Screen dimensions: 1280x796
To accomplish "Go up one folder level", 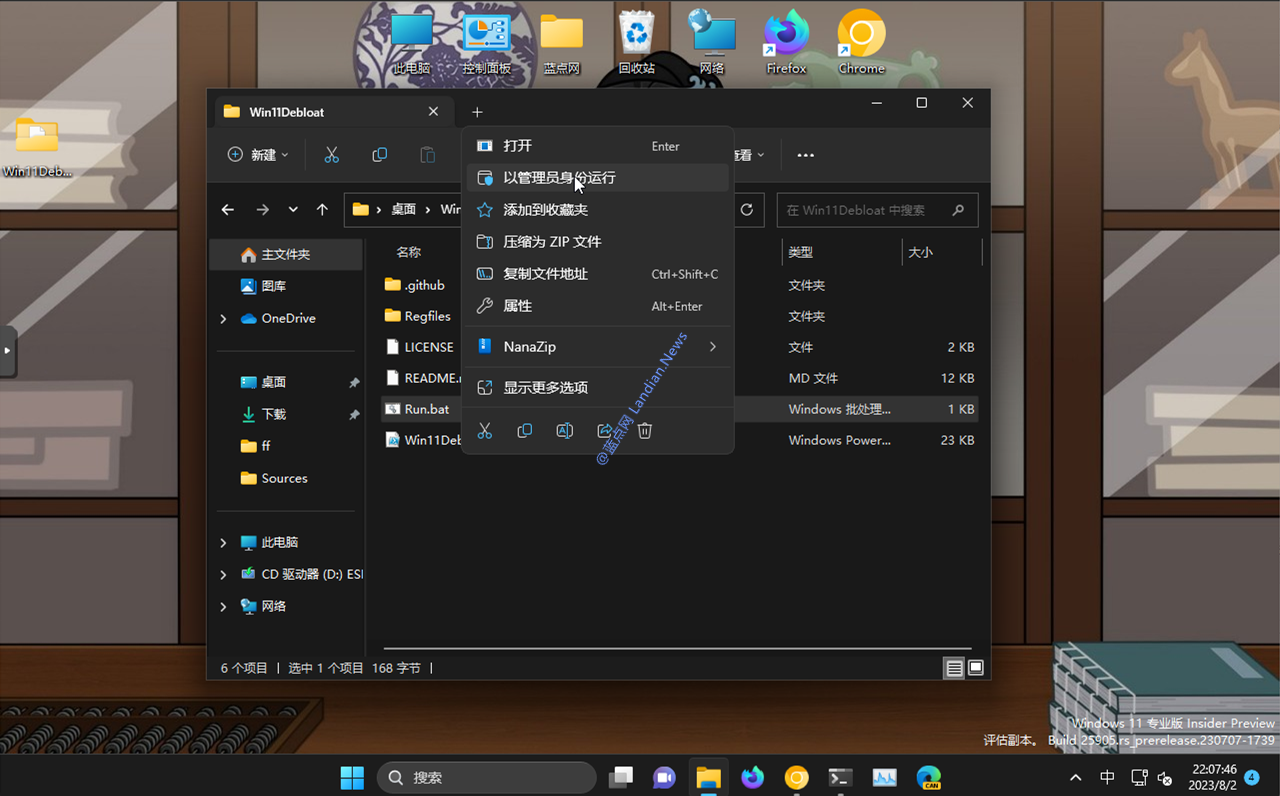I will pos(322,210).
